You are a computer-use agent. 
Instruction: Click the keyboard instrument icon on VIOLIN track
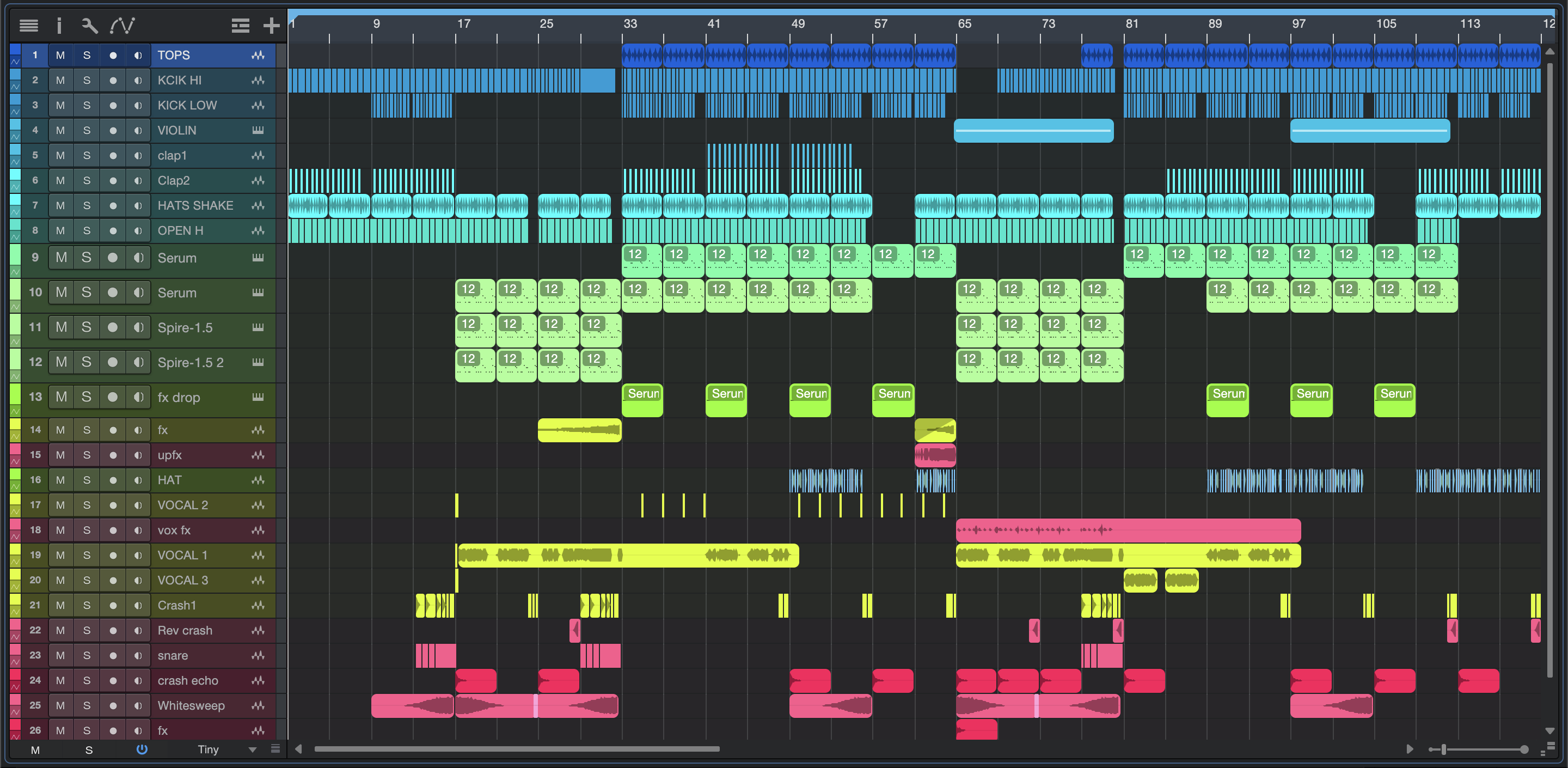[258, 130]
